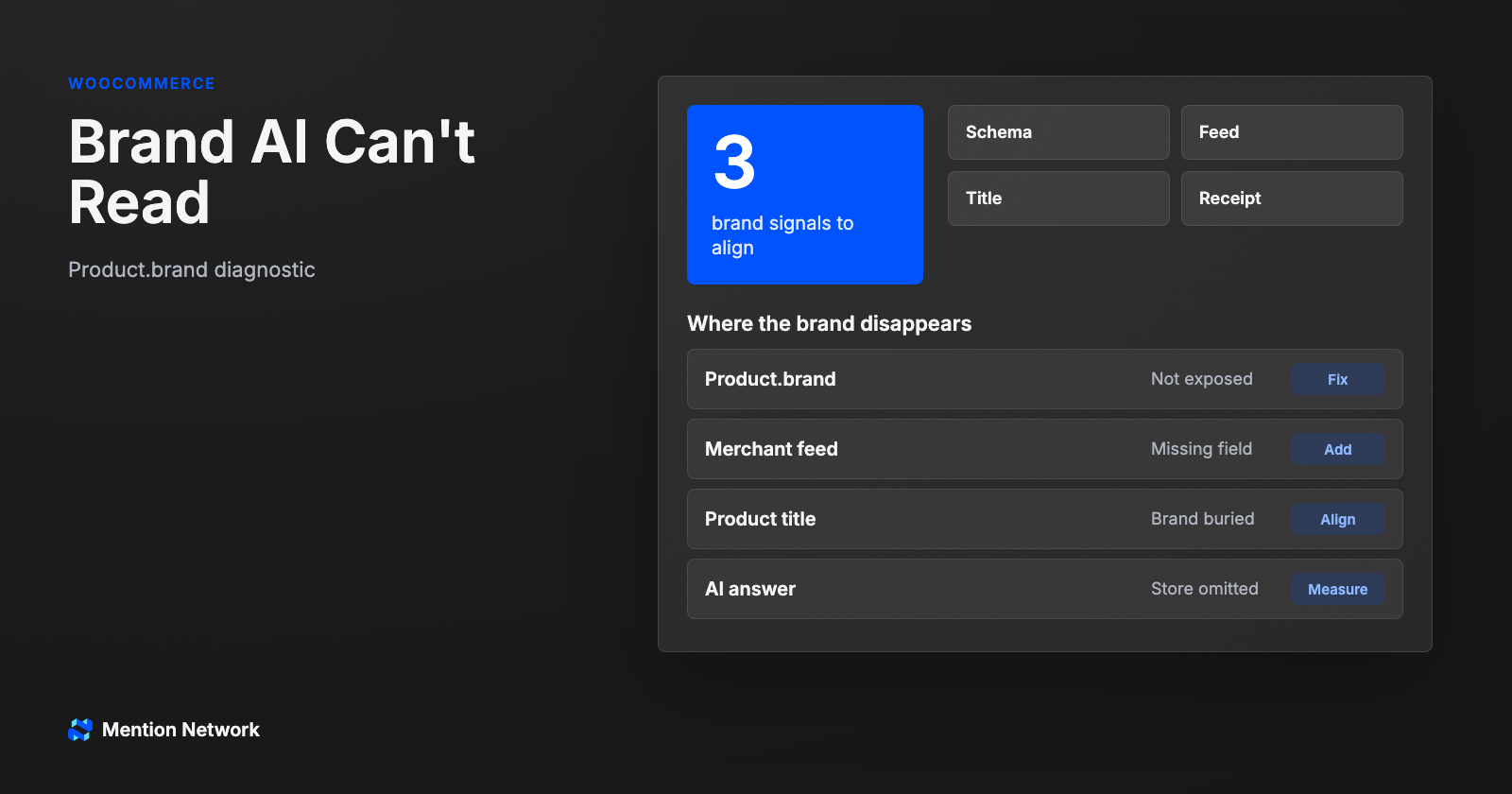Click the Align button for Product title
Viewport: 1512px width, 794px height.
click(1337, 519)
